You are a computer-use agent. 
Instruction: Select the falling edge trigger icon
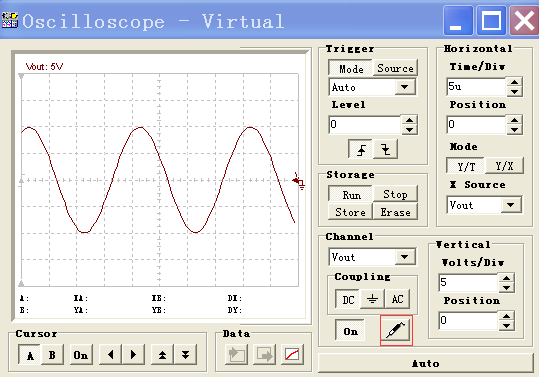tap(386, 149)
